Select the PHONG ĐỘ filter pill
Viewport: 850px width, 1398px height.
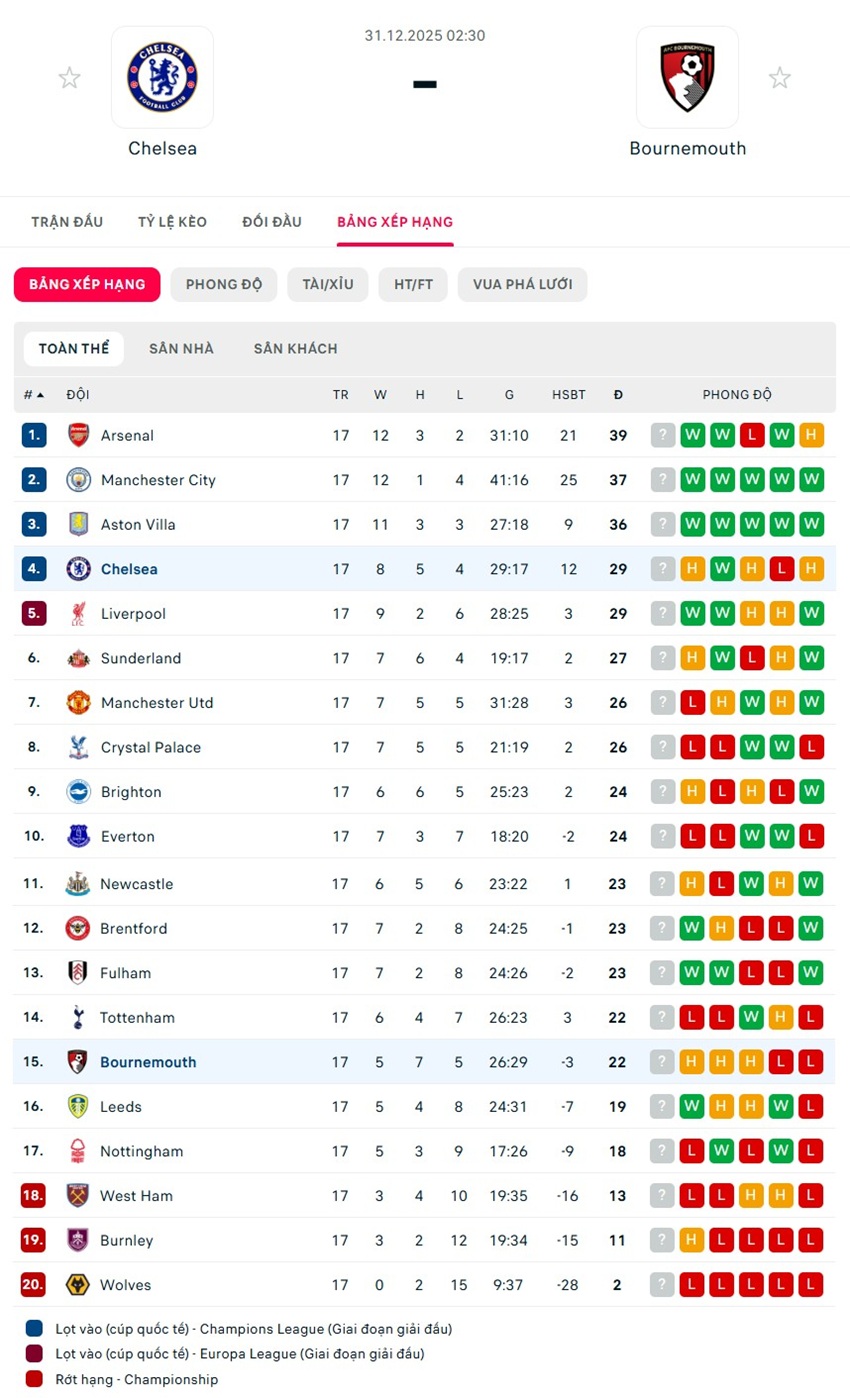coord(224,284)
